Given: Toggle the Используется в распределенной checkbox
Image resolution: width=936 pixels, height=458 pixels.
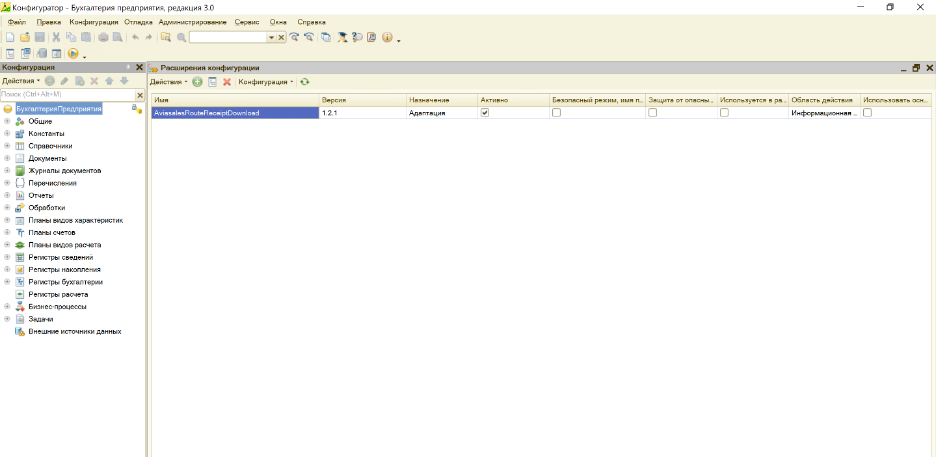Looking at the screenshot, I should (x=724, y=112).
